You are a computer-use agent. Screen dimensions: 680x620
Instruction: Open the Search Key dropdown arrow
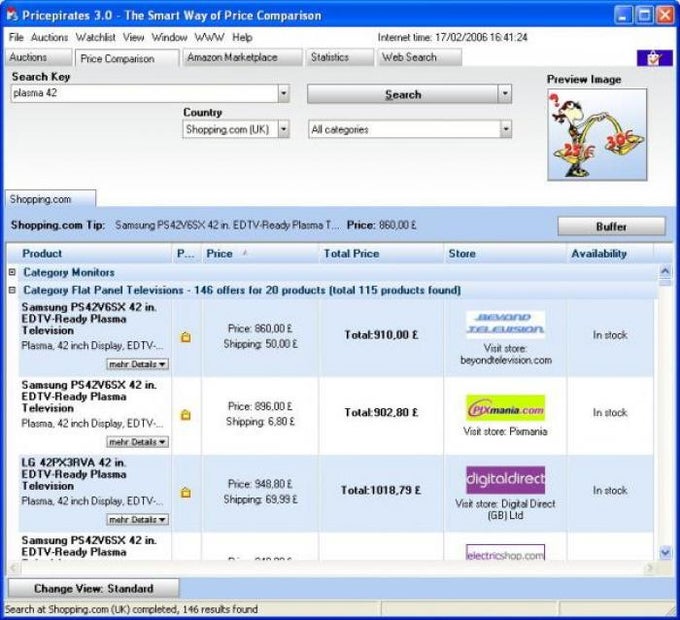click(x=284, y=93)
